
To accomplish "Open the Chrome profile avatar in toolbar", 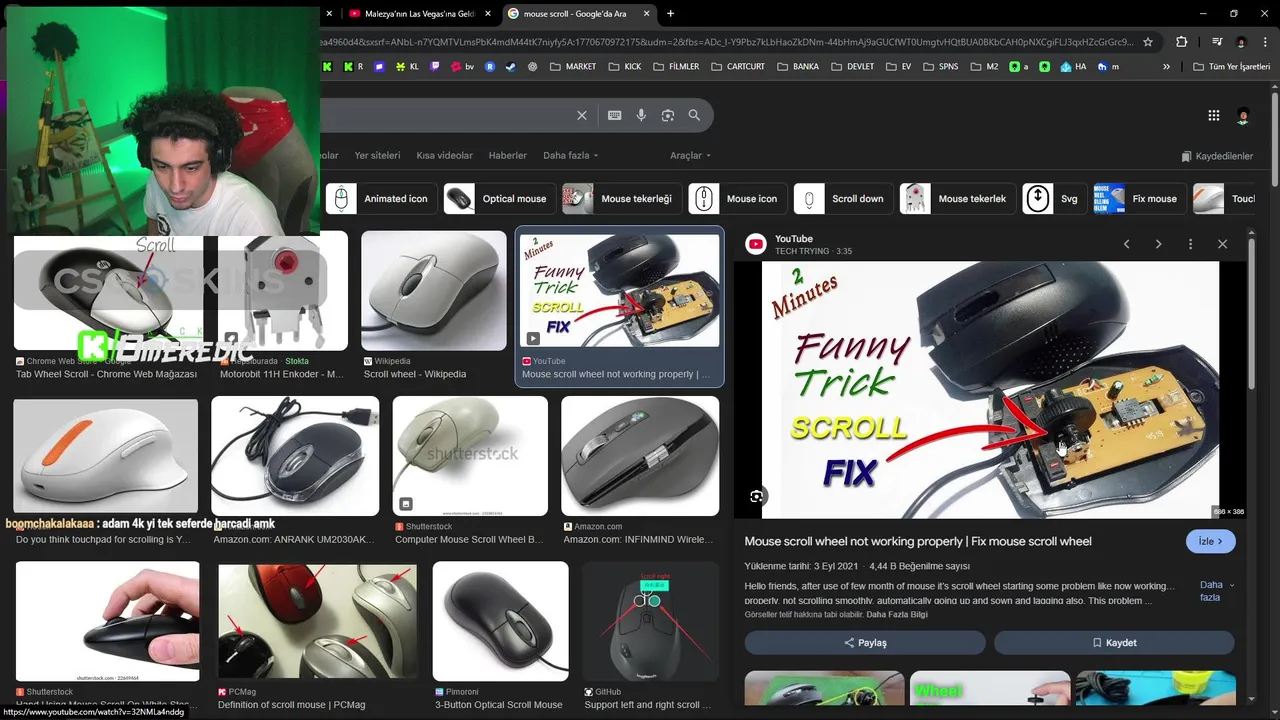I will pos(1241,42).
